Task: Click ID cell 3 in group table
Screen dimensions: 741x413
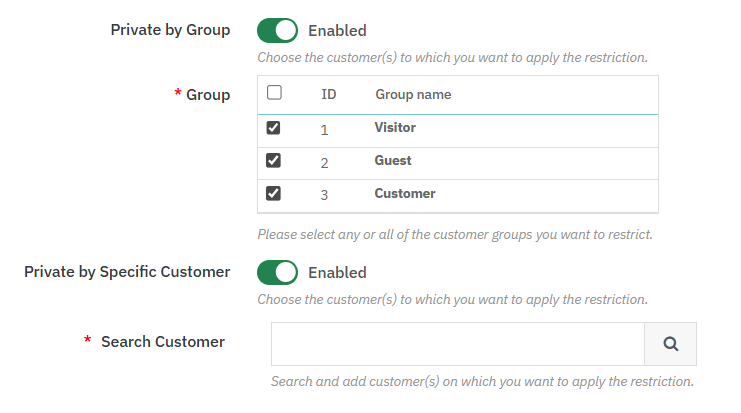Action: (x=324, y=195)
